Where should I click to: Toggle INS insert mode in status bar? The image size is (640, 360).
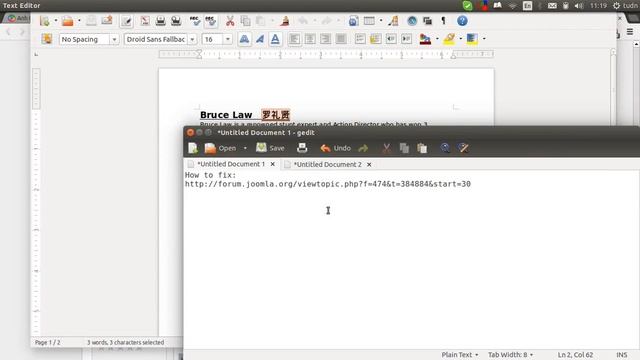pos(622,355)
